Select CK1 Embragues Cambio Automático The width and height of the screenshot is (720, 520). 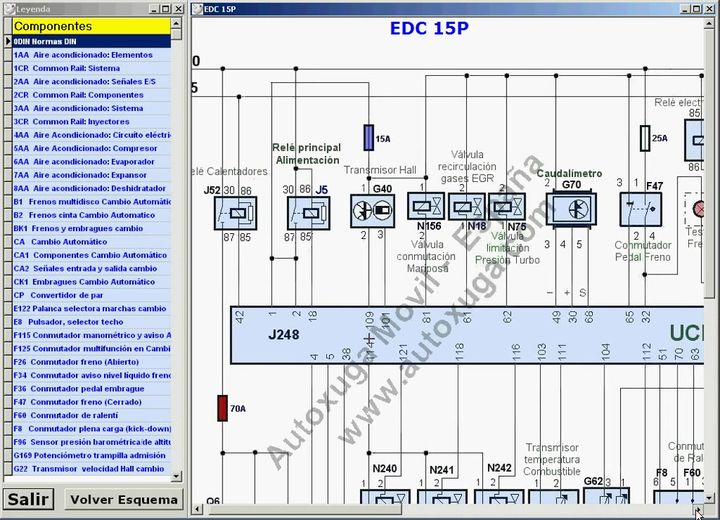pos(92,281)
